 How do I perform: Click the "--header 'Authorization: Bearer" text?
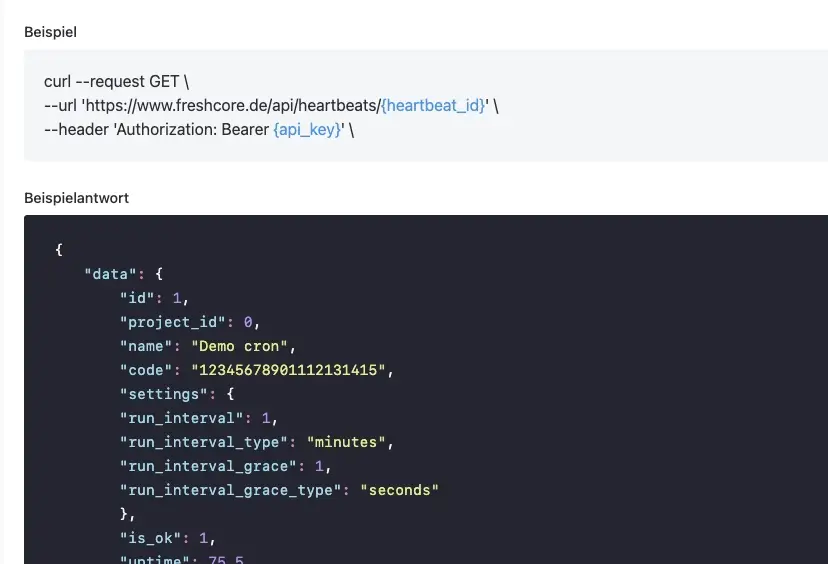coord(156,130)
